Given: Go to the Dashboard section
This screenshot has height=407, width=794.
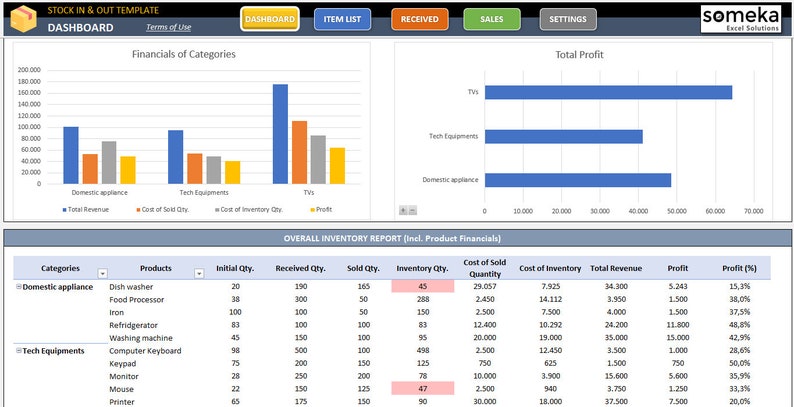Looking at the screenshot, I should click(x=270, y=19).
